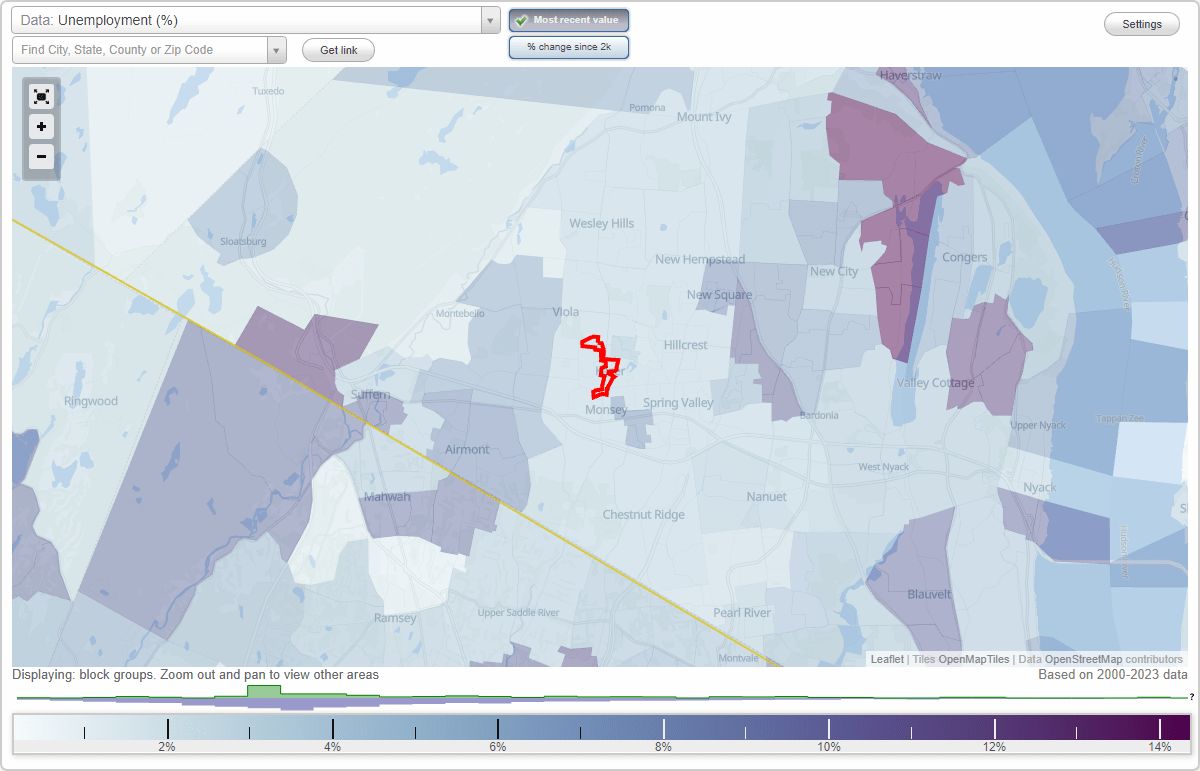Open the data metric combo box arrow
The height and width of the screenshot is (771, 1200).
pos(489,19)
